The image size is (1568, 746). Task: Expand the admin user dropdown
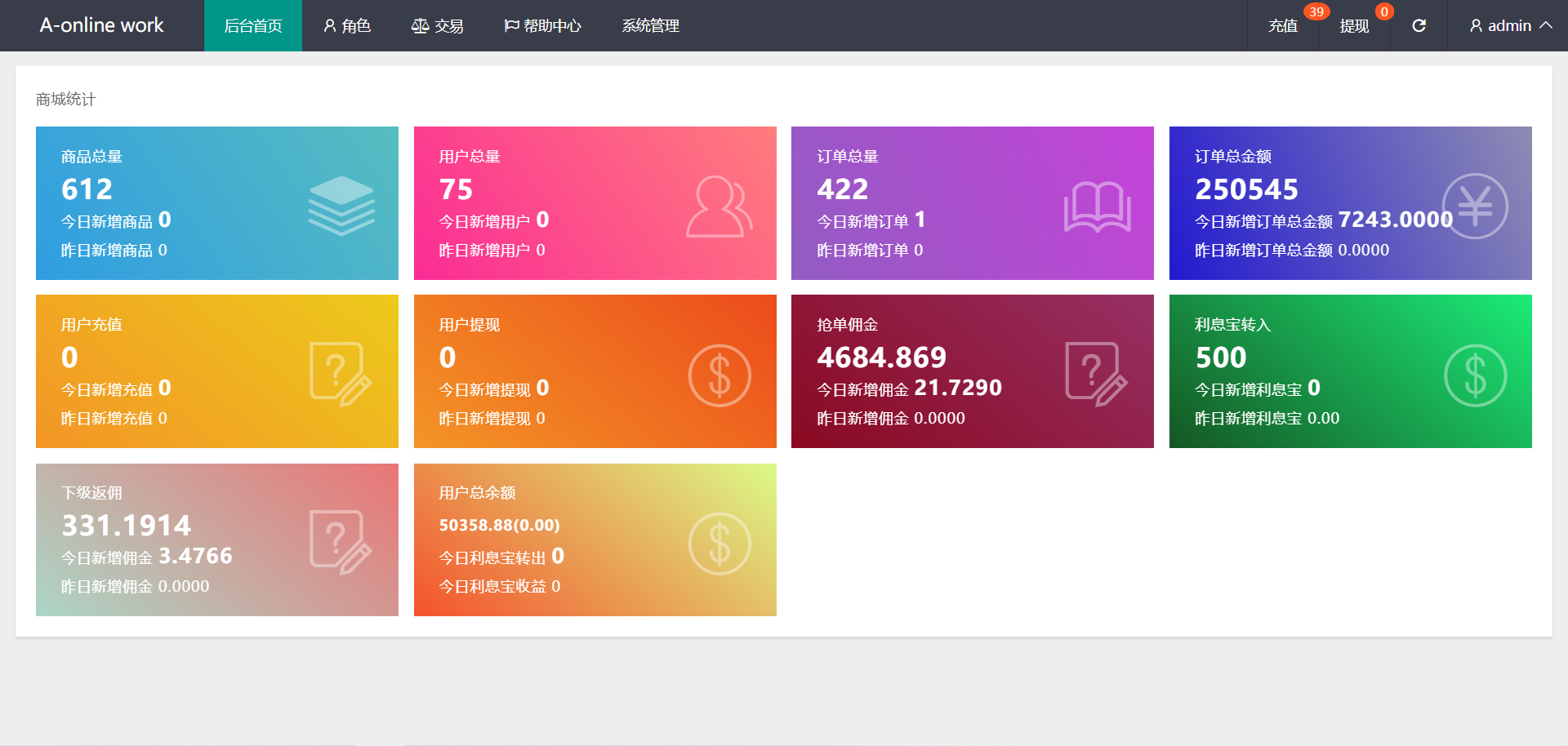pyautogui.click(x=1510, y=26)
